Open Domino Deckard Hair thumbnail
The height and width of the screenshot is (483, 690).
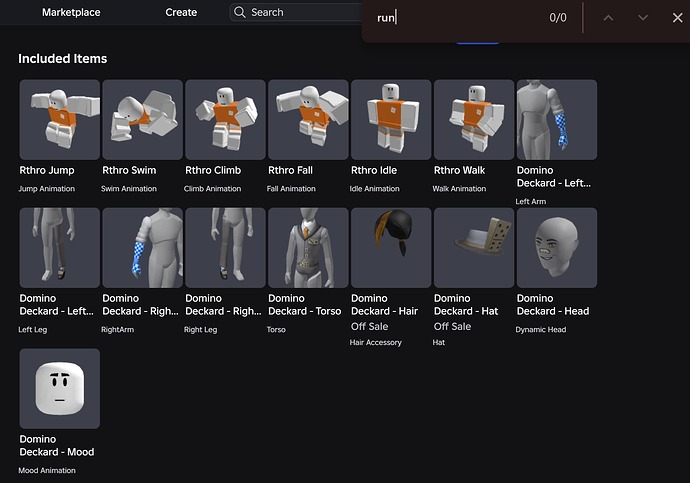click(391, 248)
